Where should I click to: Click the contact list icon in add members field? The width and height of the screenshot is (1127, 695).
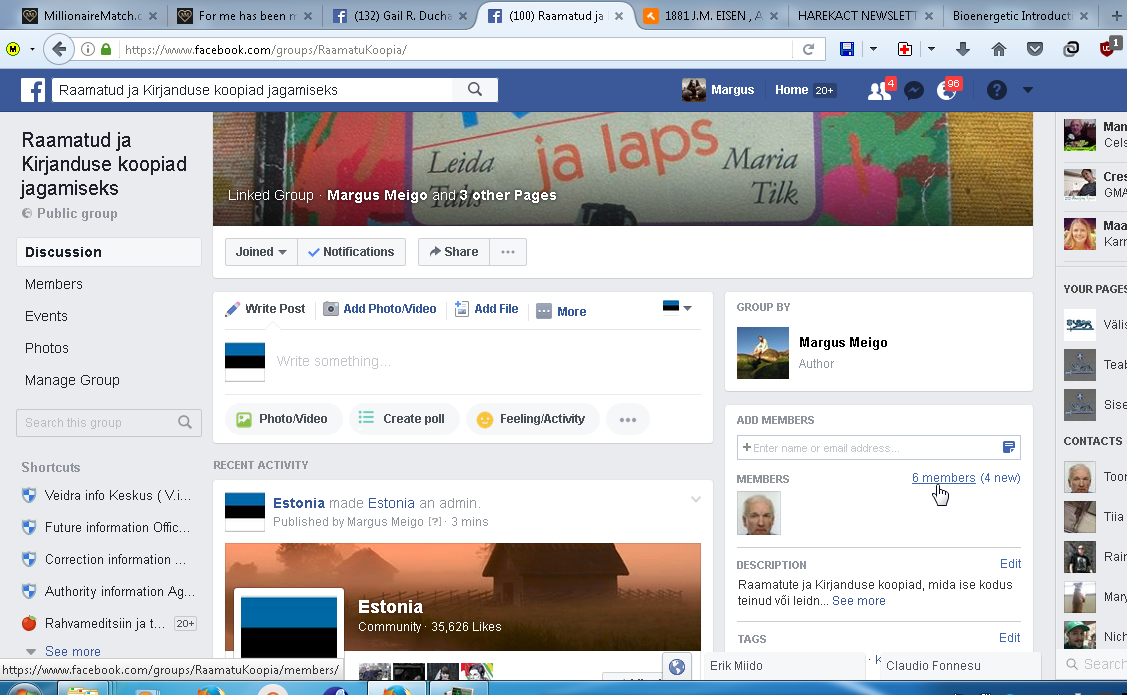[x=1009, y=448]
